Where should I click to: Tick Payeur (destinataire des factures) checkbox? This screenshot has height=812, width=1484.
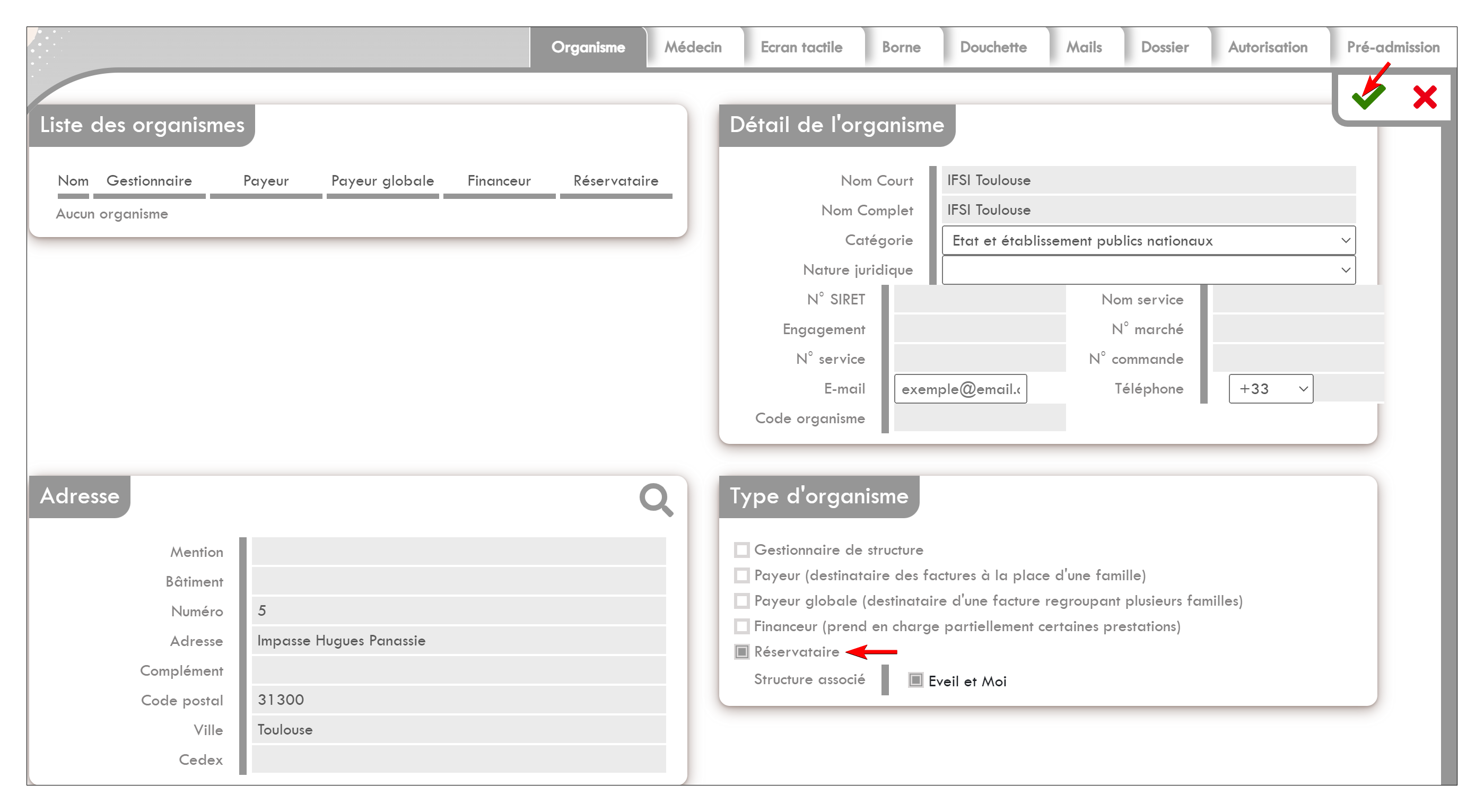(x=741, y=575)
